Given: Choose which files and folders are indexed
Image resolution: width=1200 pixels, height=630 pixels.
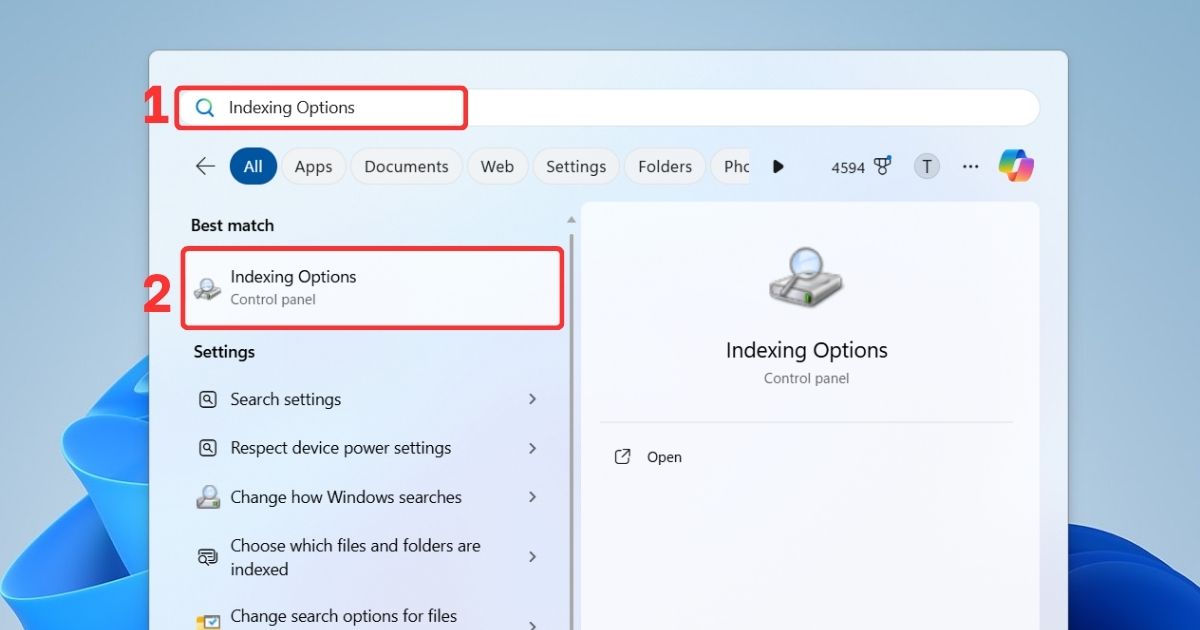Looking at the screenshot, I should (x=355, y=557).
